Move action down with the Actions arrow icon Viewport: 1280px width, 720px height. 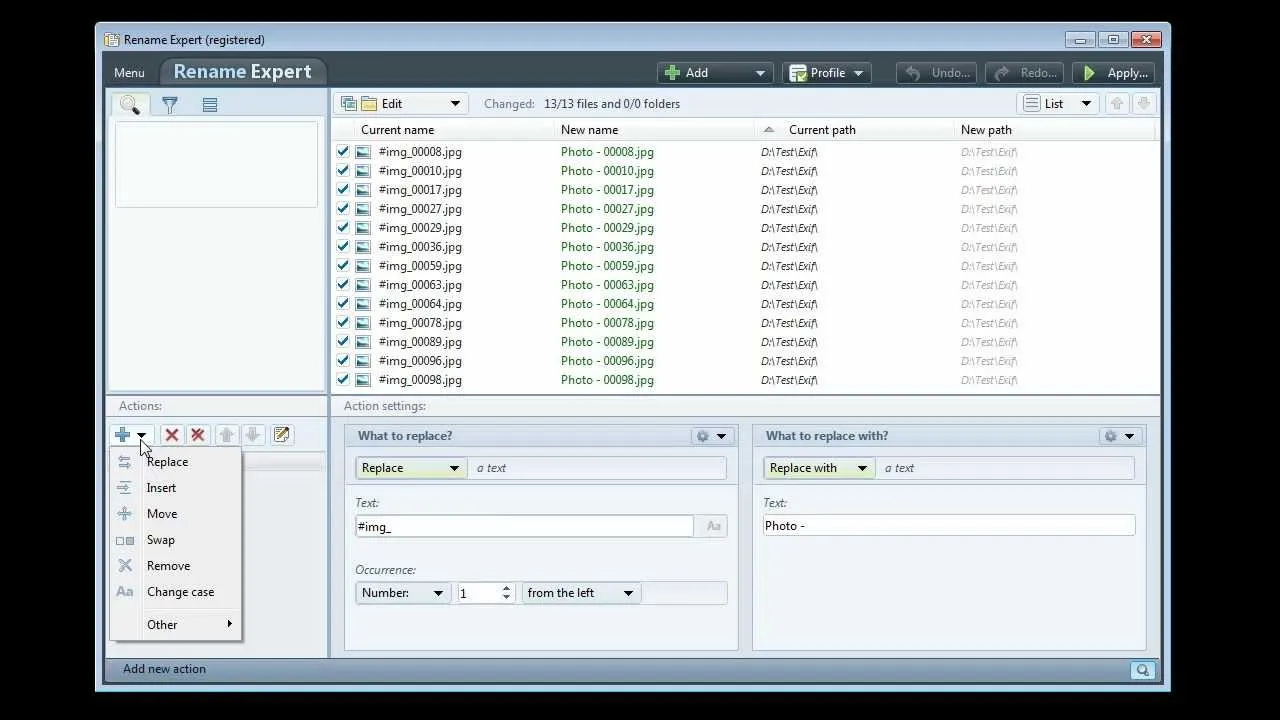(x=253, y=435)
